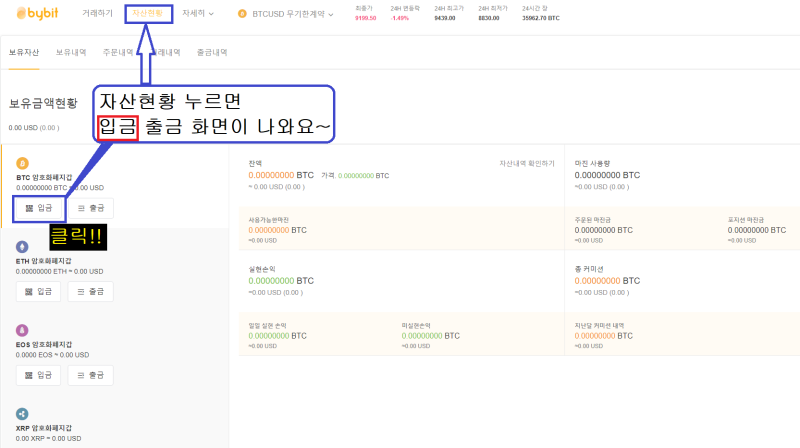The height and width of the screenshot is (448, 800).
Task: Click the BTC wallet 입금 deposit button
Action: tap(39, 208)
